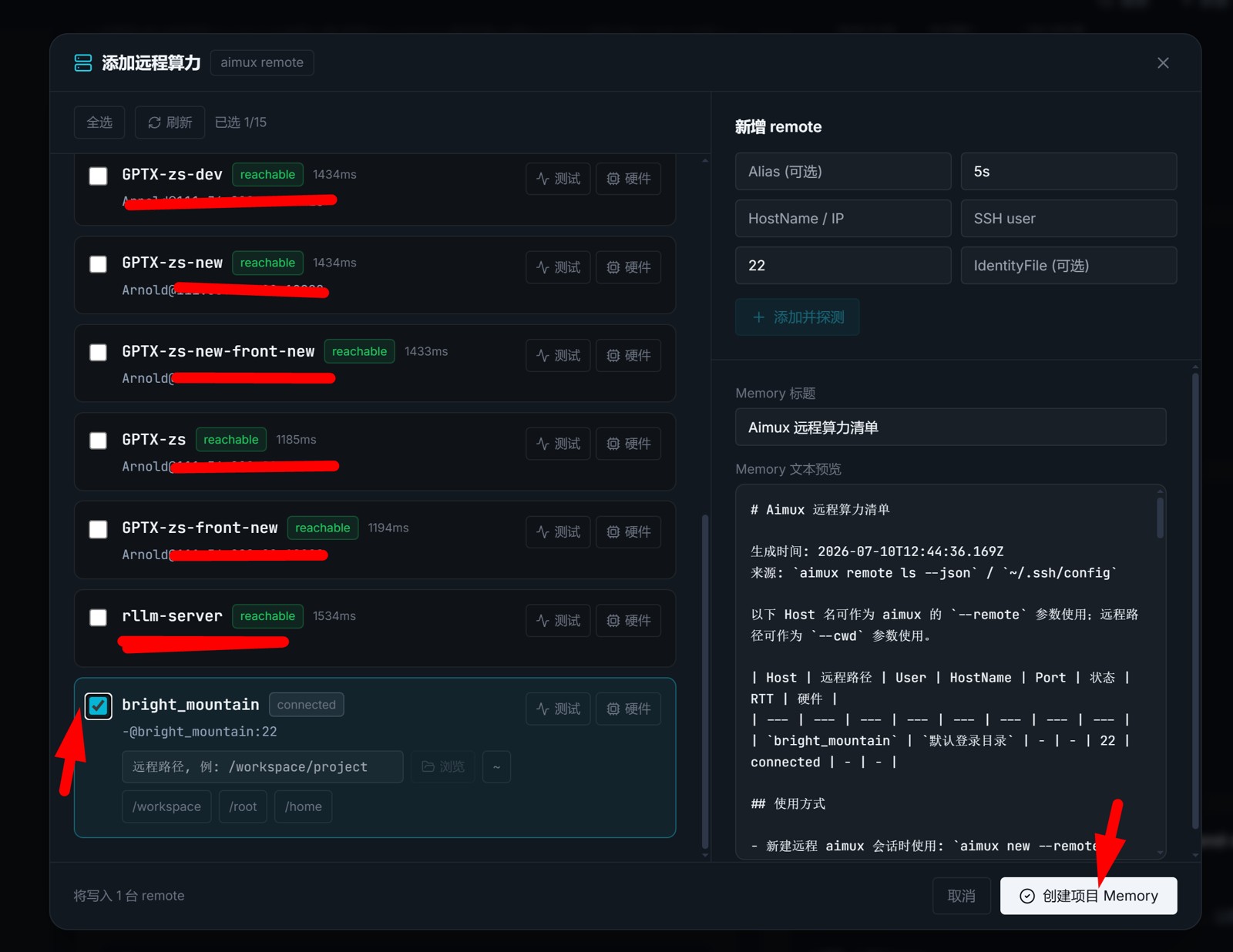Image resolution: width=1233 pixels, height=952 pixels.
Task: Click the 将写入 1 台 remote status text
Action: coord(129,896)
